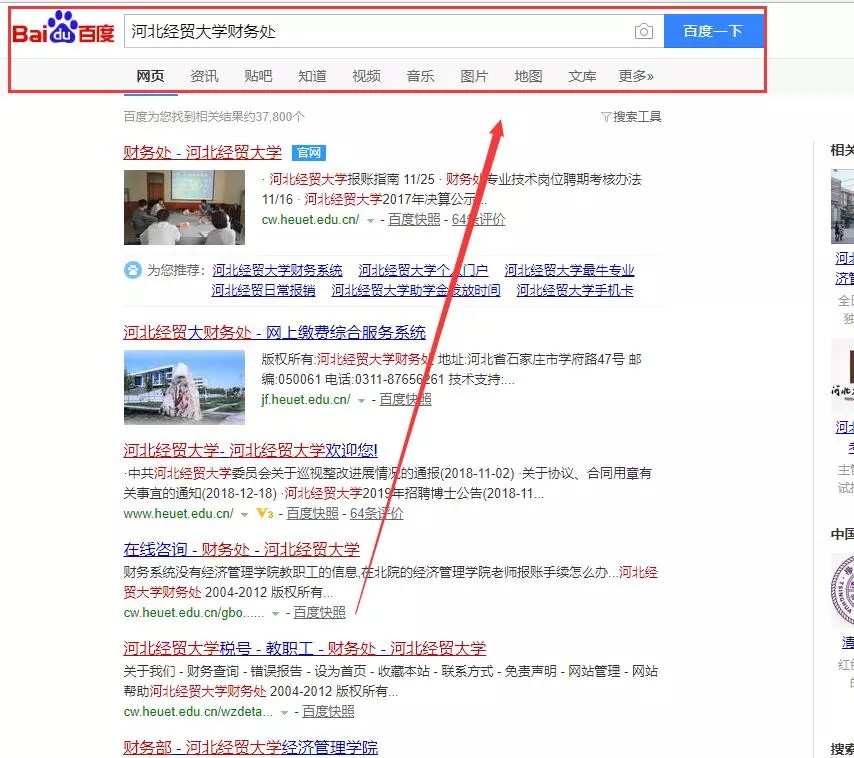
Task: Expand dropdown arrow after www.heuet.edu.cn/
Action: pyautogui.click(x=245, y=514)
